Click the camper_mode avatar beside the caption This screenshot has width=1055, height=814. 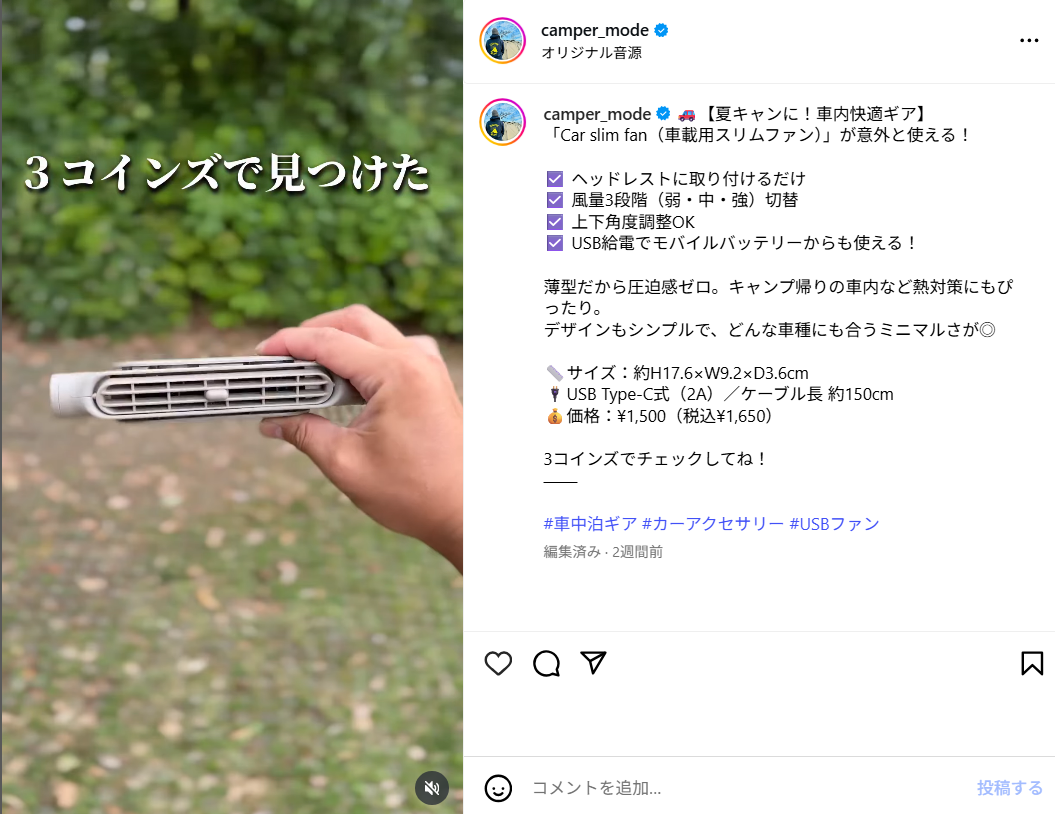click(503, 122)
